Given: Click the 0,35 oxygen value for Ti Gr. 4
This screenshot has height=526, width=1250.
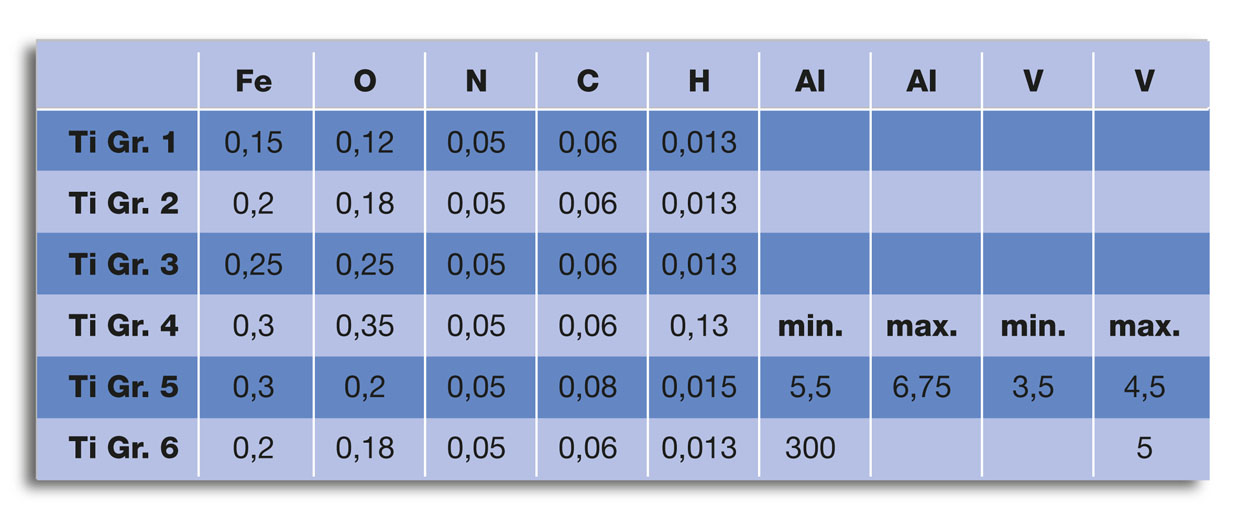Looking at the screenshot, I should (x=365, y=325).
